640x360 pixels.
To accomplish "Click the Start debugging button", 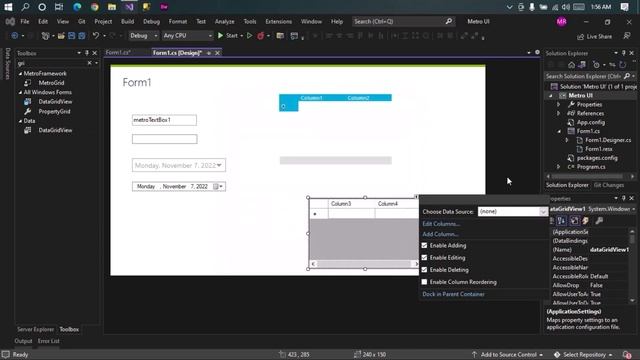I will (x=228, y=36).
